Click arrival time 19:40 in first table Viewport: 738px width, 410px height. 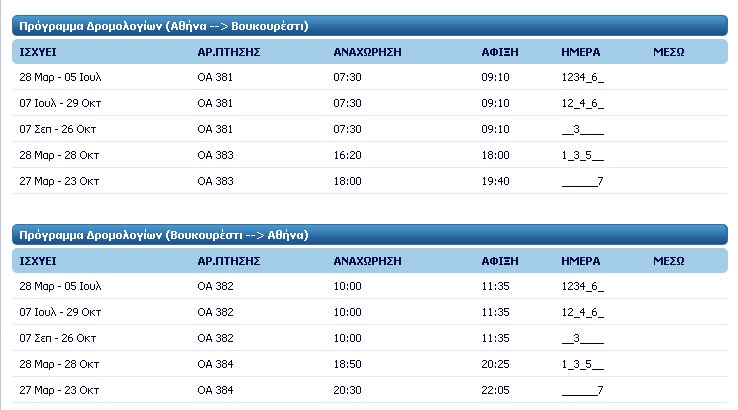pyautogui.click(x=495, y=181)
